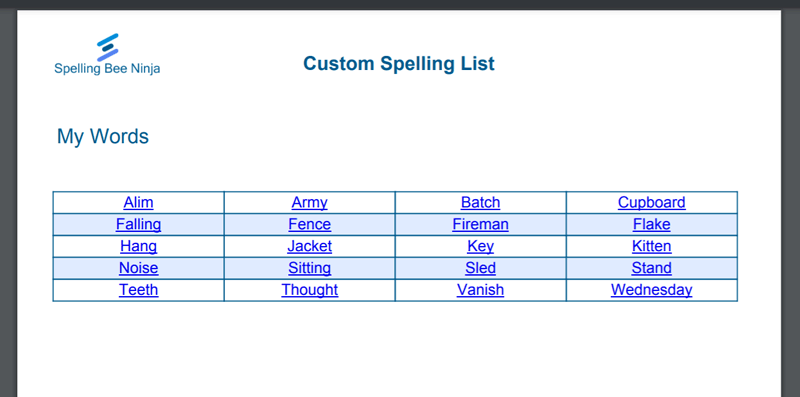Screen dimensions: 800x397
Task: Open the Cupboard word link
Action: [652, 203]
